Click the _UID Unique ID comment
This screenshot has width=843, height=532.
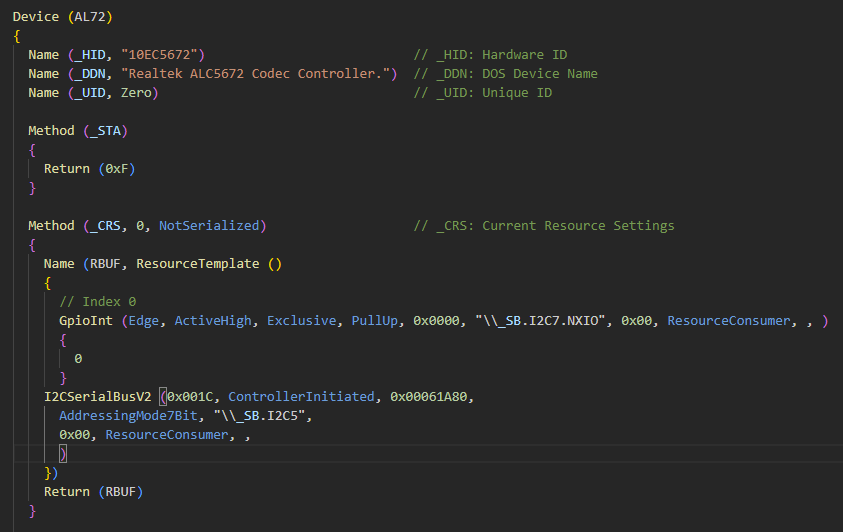click(x=483, y=93)
